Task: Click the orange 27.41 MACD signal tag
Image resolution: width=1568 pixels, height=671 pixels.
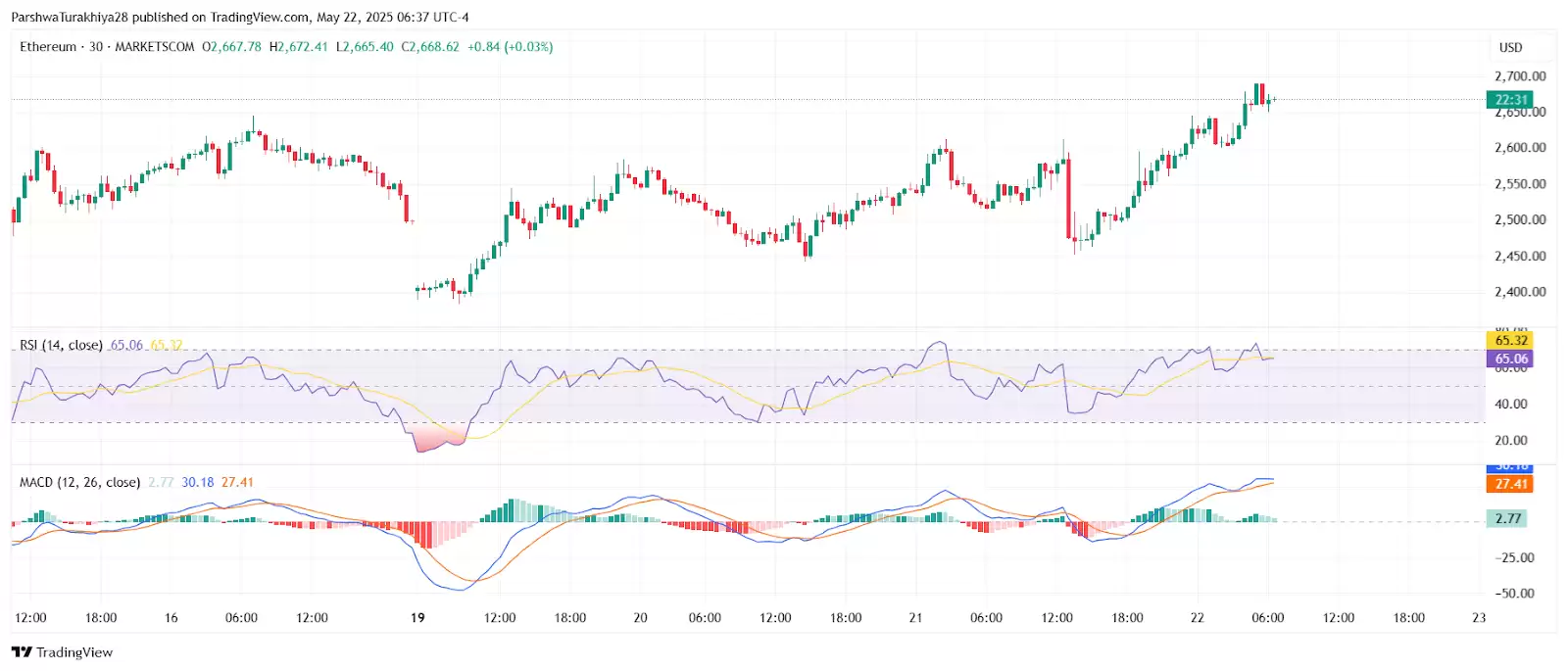Action: point(1510,484)
